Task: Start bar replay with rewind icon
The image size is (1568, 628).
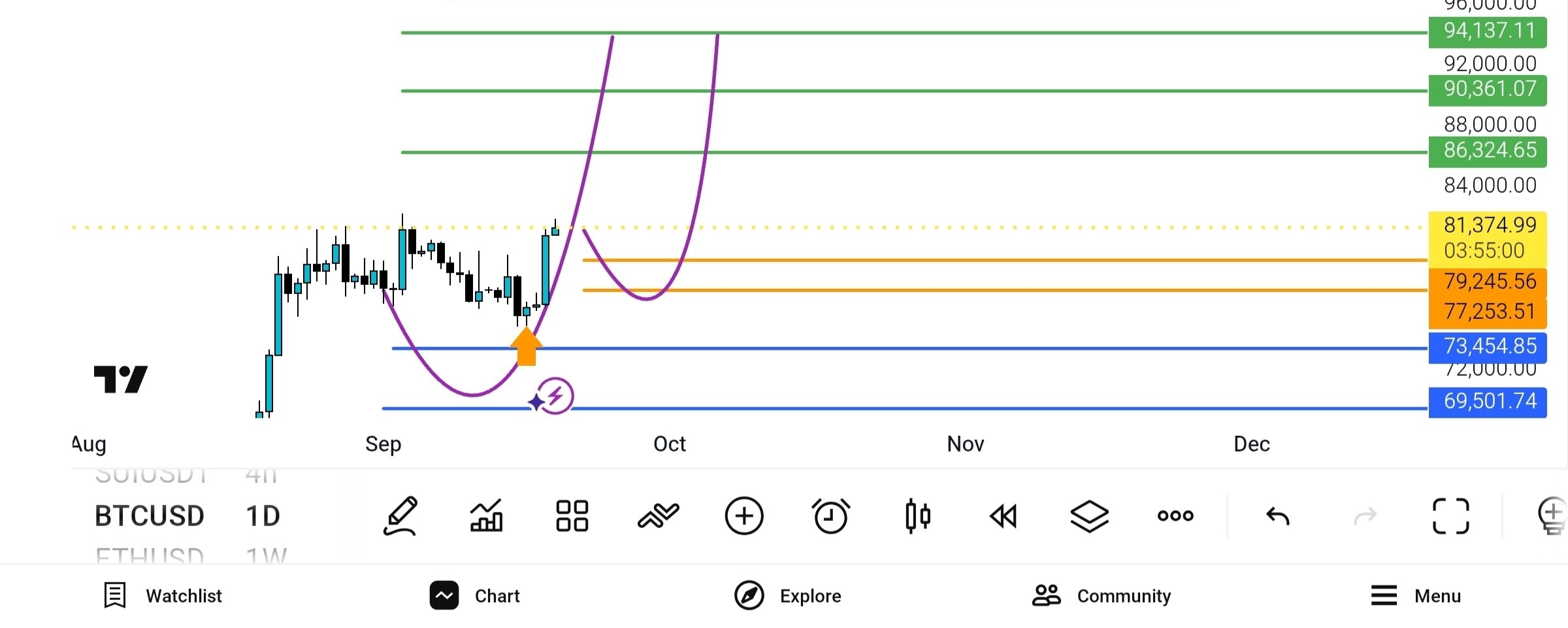Action: pyautogui.click(x=1004, y=516)
